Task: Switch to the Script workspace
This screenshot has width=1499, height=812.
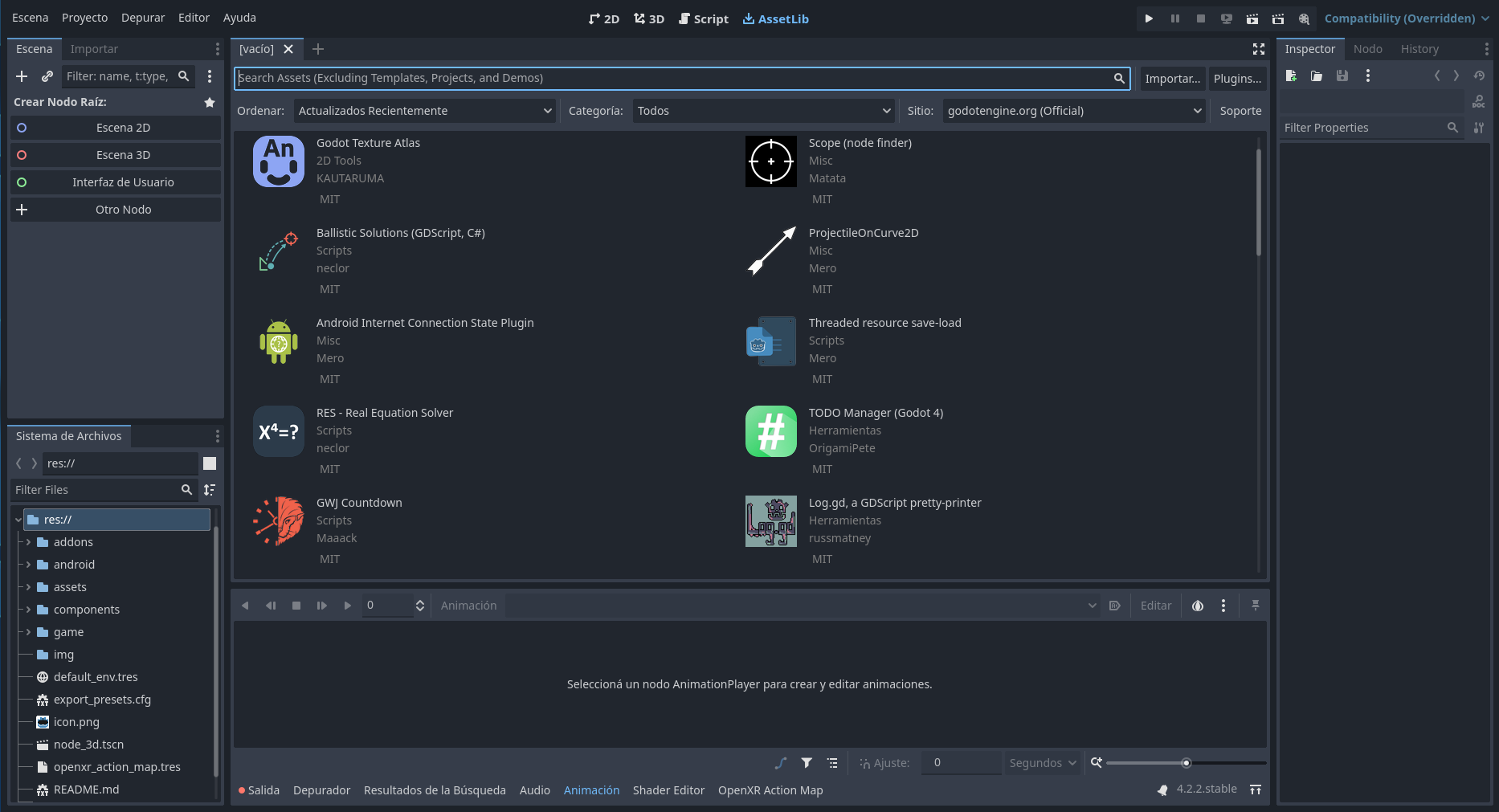Action: [704, 18]
